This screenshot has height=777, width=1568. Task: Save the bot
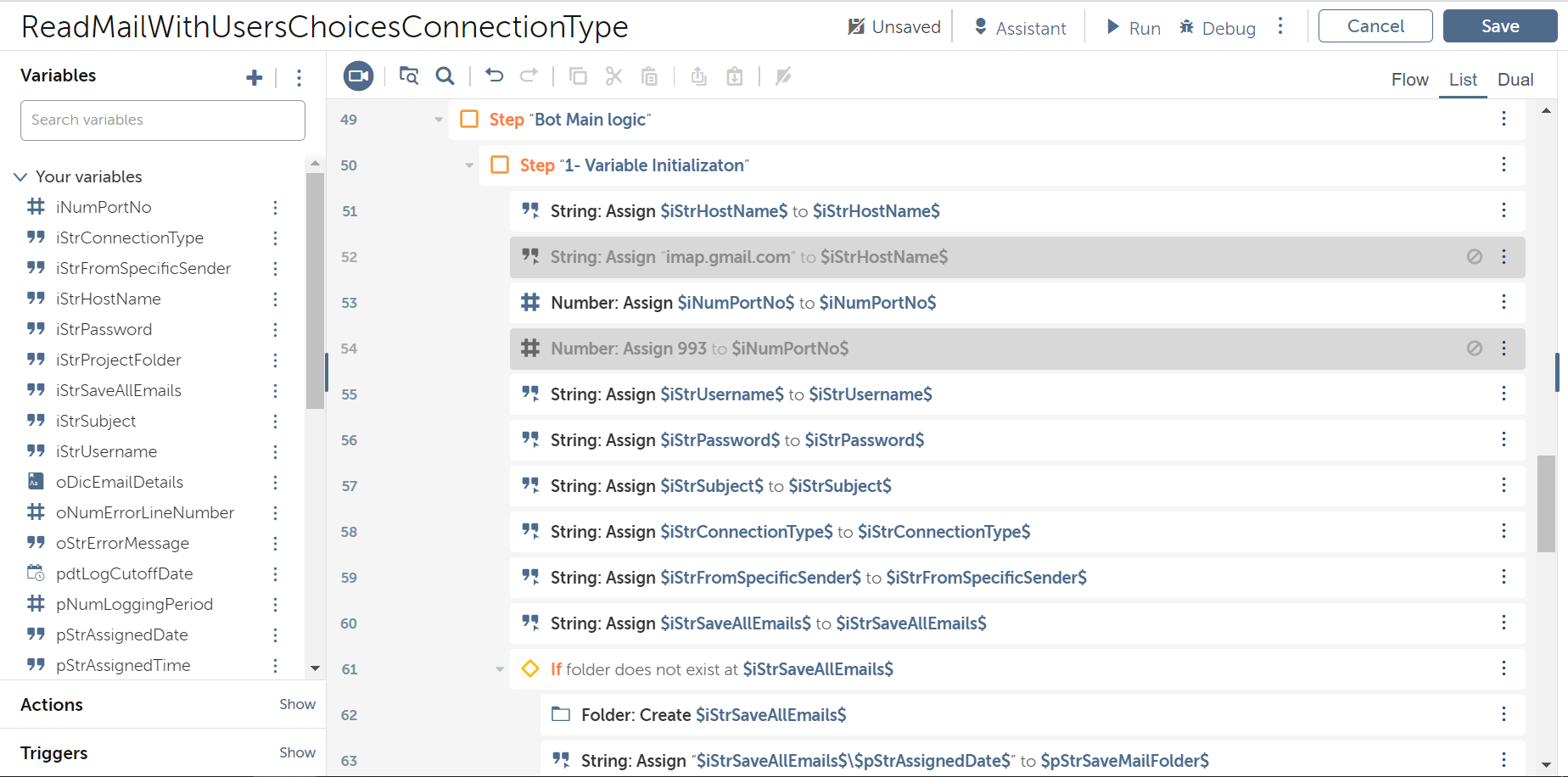[x=1499, y=26]
